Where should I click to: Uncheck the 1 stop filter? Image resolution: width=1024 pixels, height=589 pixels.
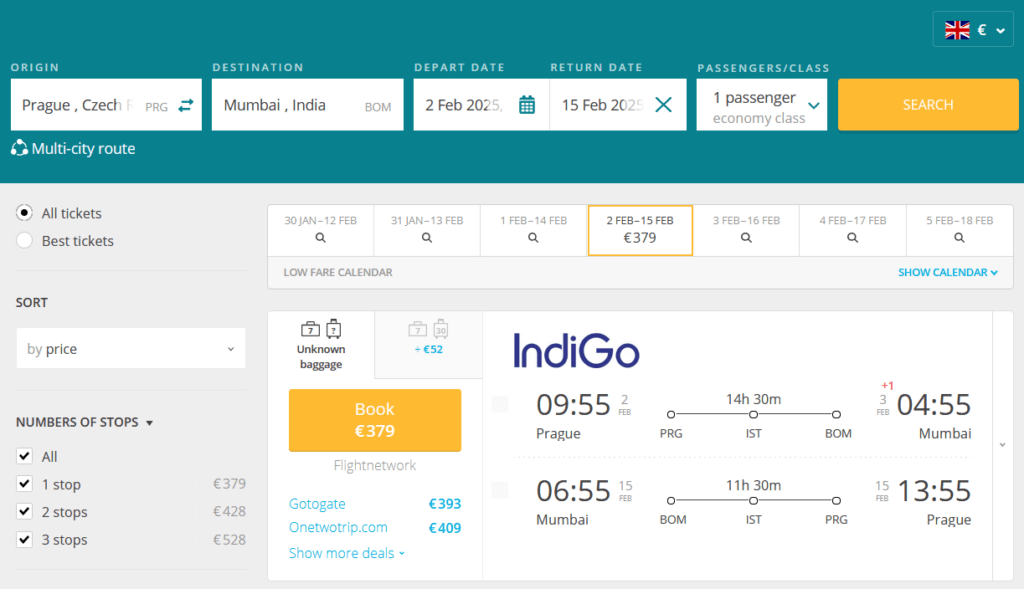(x=25, y=484)
